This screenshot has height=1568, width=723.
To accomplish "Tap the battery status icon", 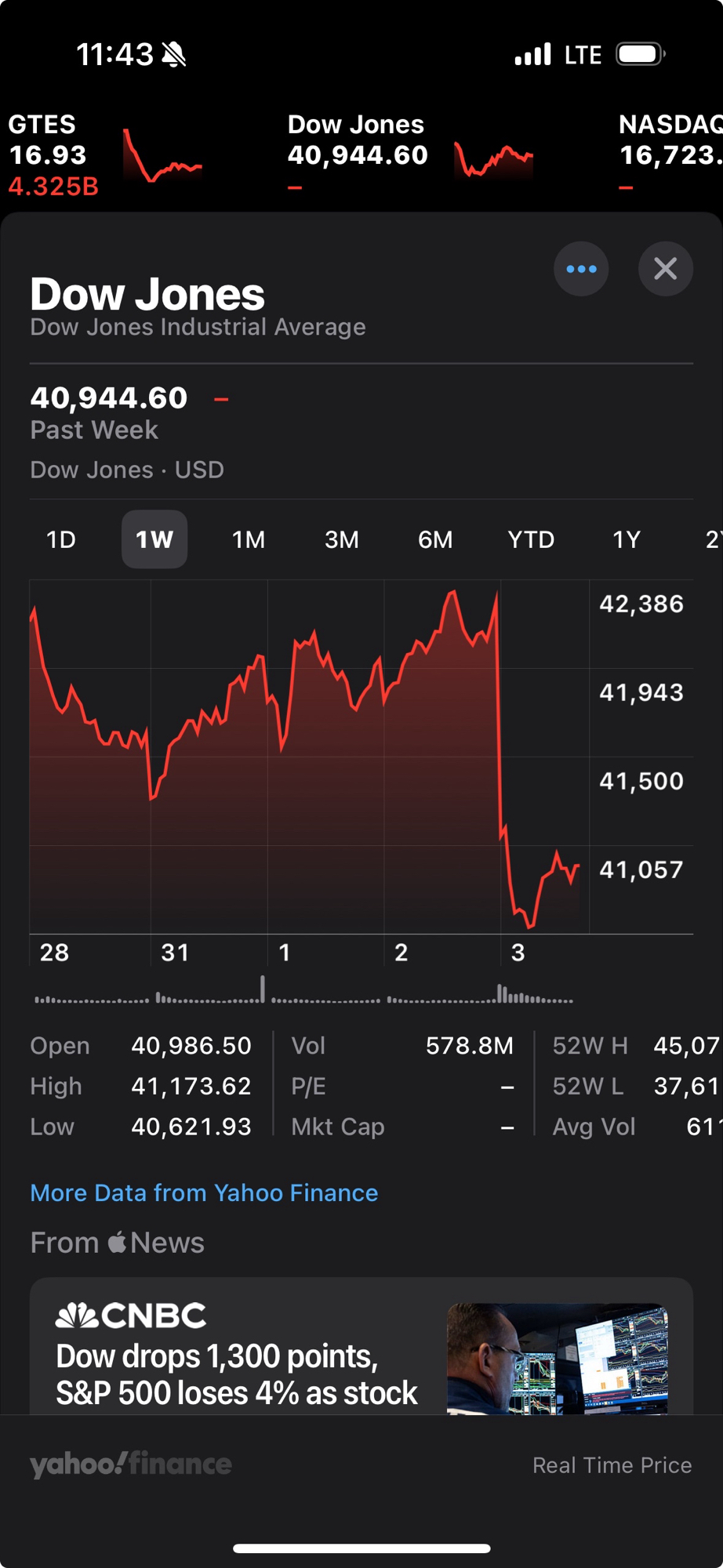I will [640, 54].
